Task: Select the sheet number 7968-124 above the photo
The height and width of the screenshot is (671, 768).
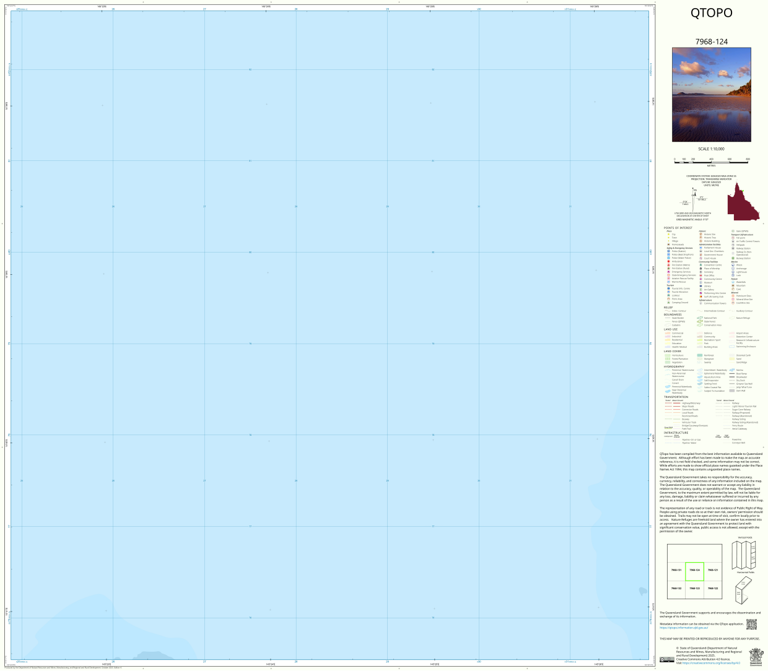Action: tap(711, 42)
